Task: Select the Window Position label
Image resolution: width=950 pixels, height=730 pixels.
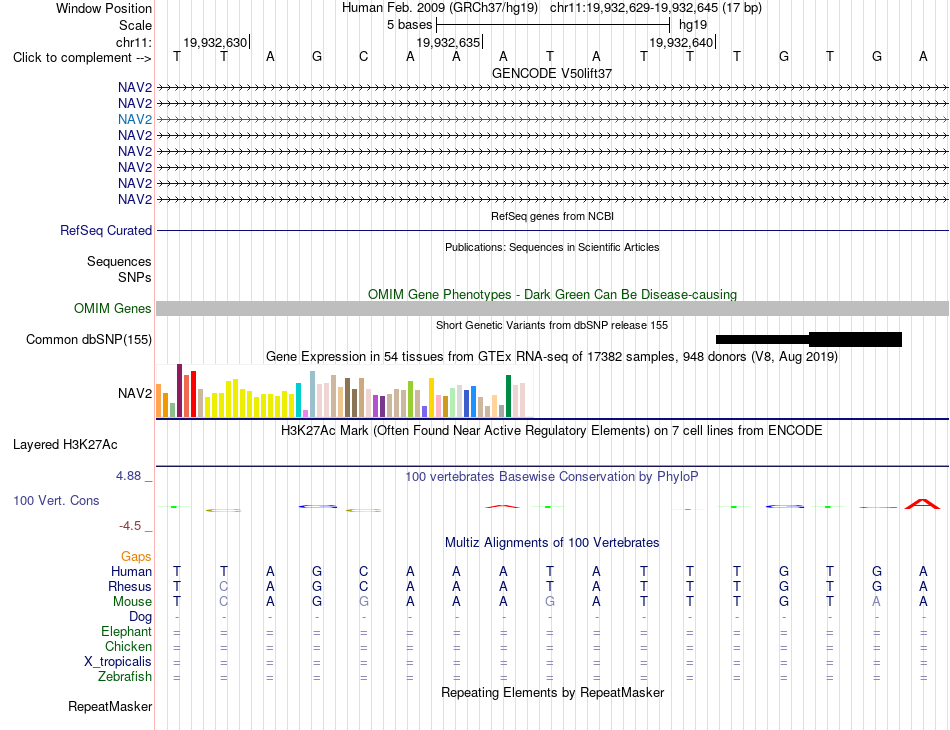Action: point(104,8)
